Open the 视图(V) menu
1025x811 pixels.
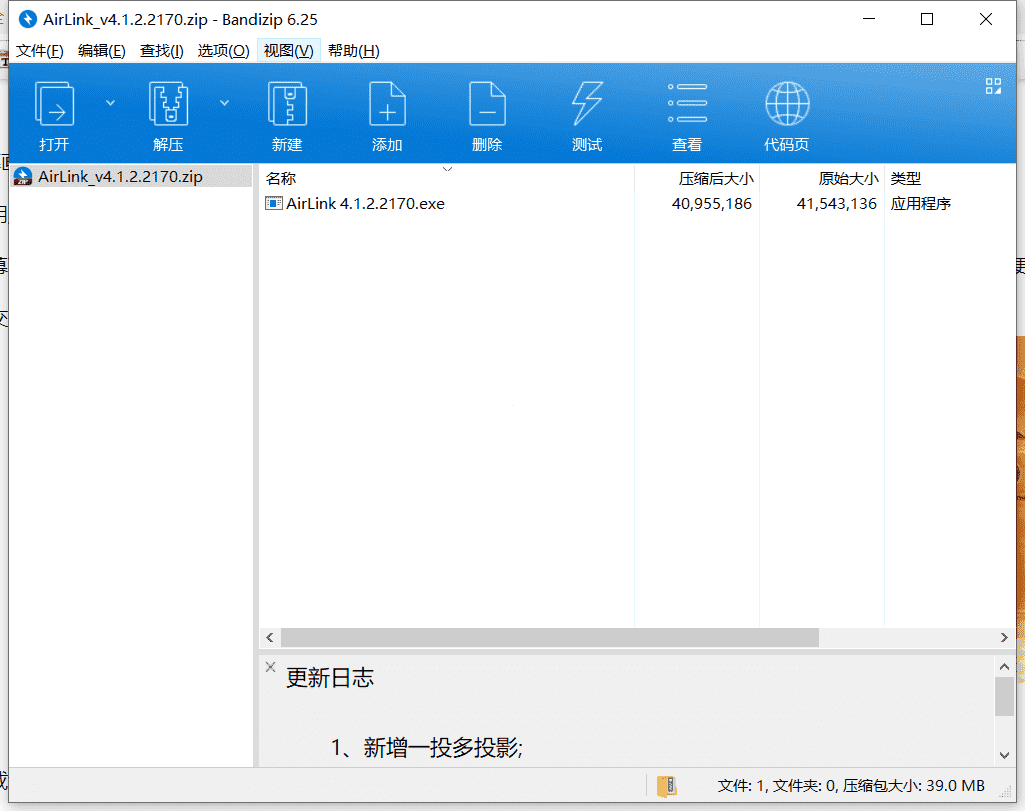288,51
